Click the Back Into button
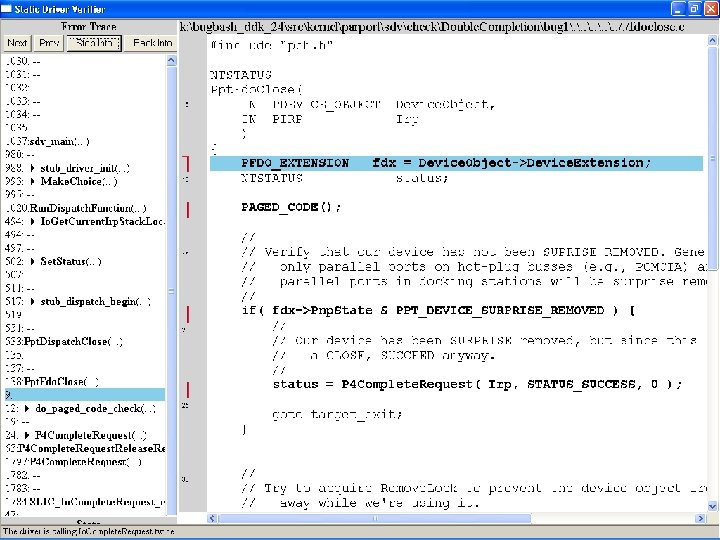The width and height of the screenshot is (720, 540). click(x=152, y=43)
